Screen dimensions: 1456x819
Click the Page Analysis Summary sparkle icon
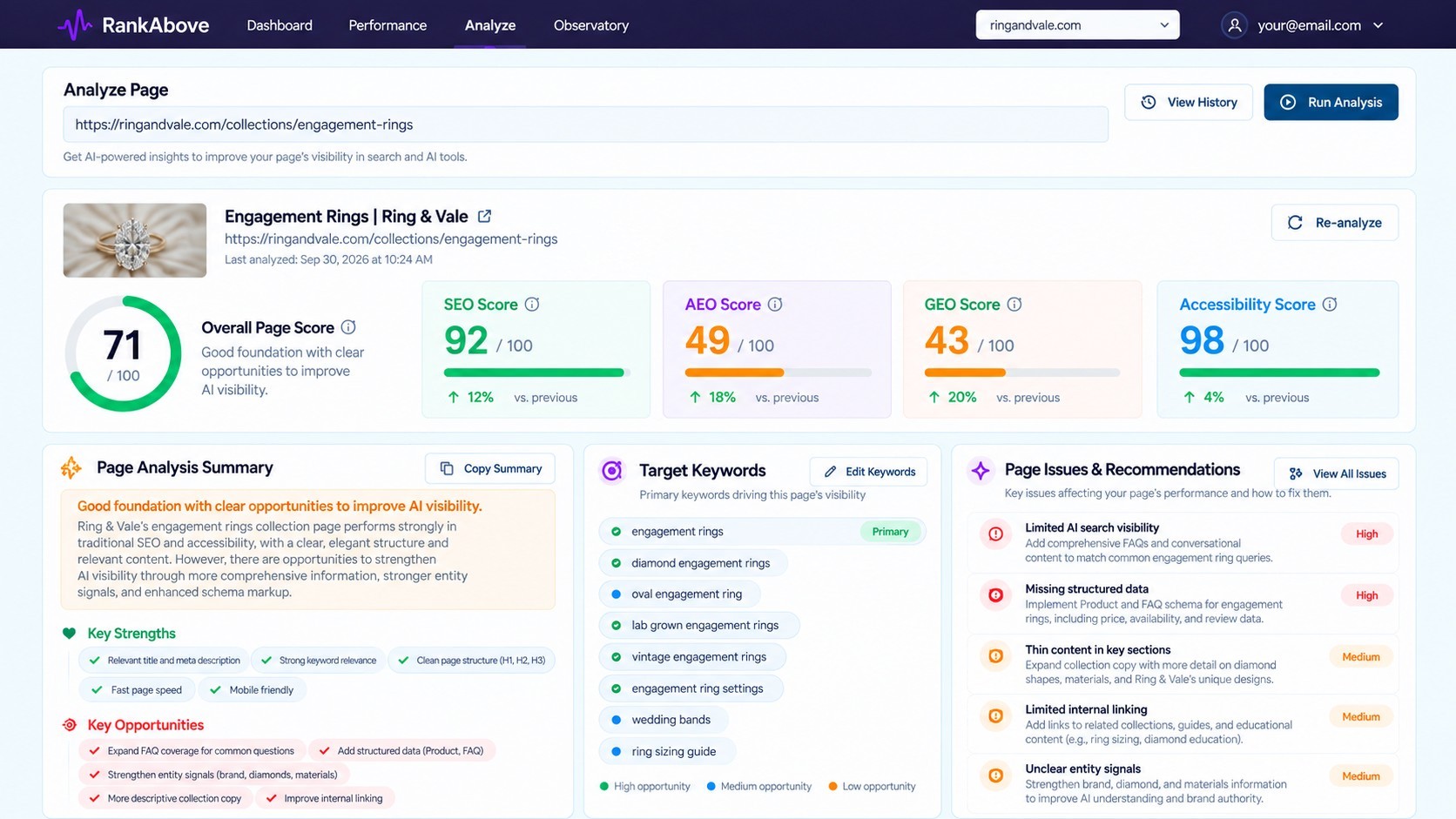(71, 468)
